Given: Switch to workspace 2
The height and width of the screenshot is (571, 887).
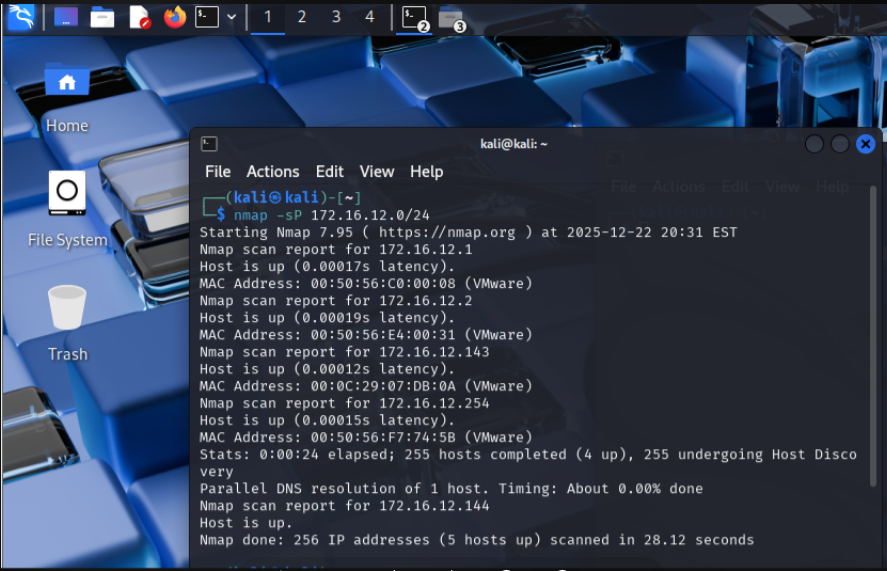Looking at the screenshot, I should [x=302, y=17].
